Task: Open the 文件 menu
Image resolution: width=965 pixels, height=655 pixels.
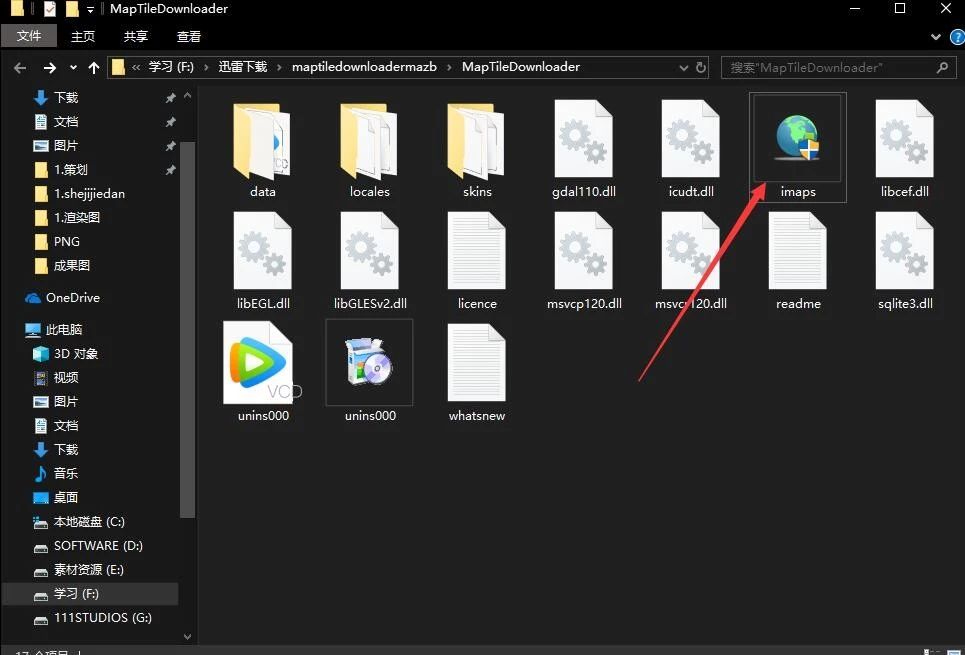Action: tap(29, 36)
